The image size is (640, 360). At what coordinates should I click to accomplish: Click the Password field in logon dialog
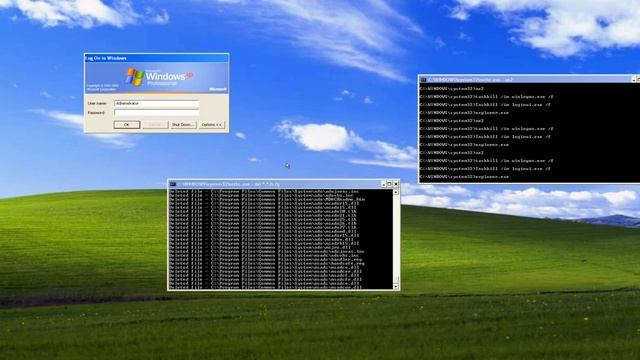(157, 112)
